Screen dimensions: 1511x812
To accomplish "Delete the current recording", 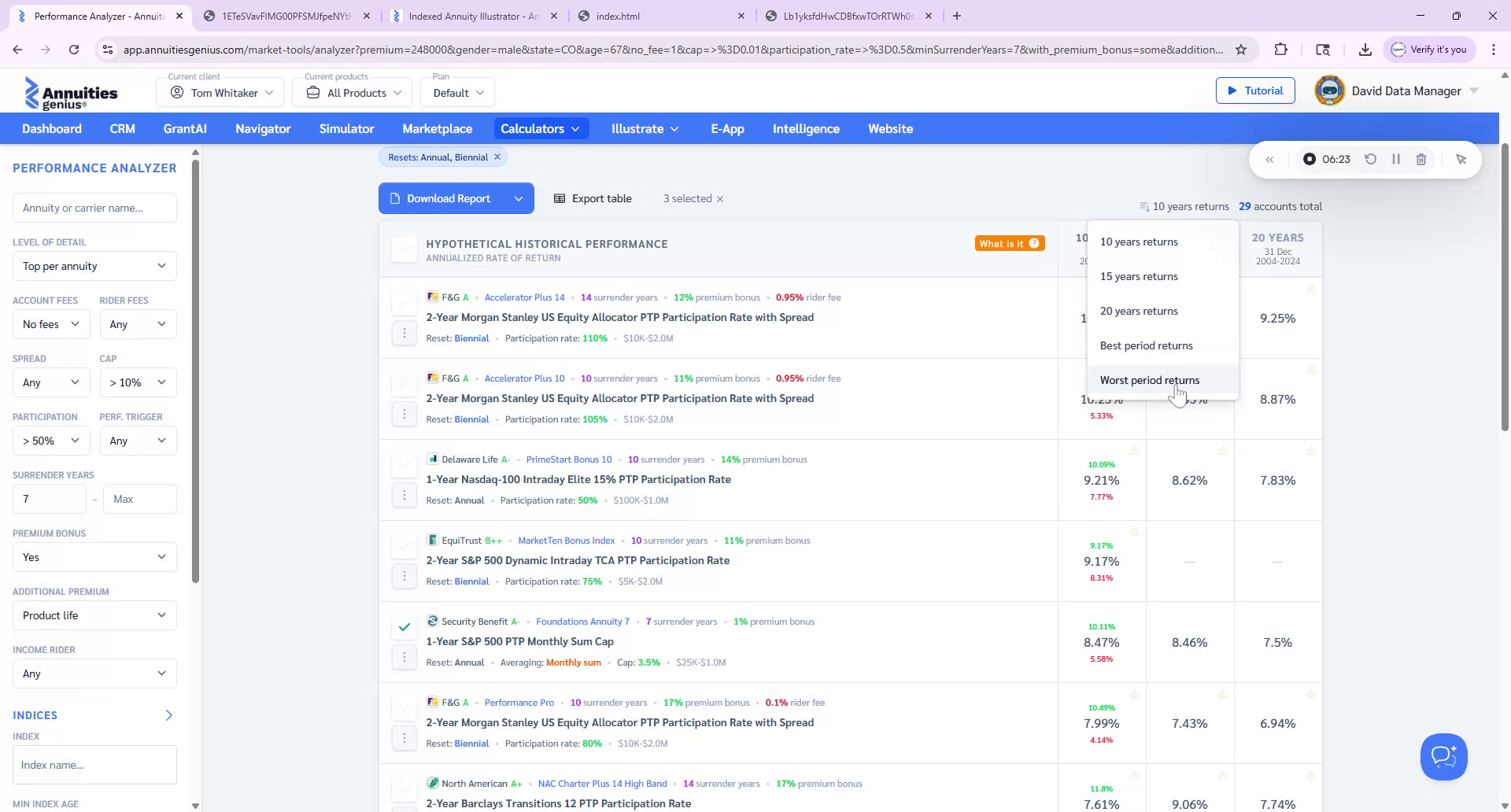I will coord(1420,159).
